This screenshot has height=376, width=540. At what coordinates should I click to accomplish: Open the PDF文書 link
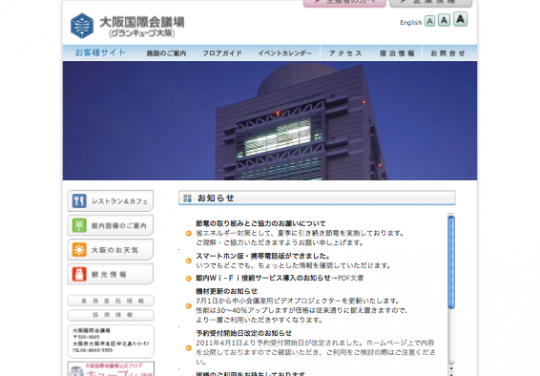[x=351, y=278]
